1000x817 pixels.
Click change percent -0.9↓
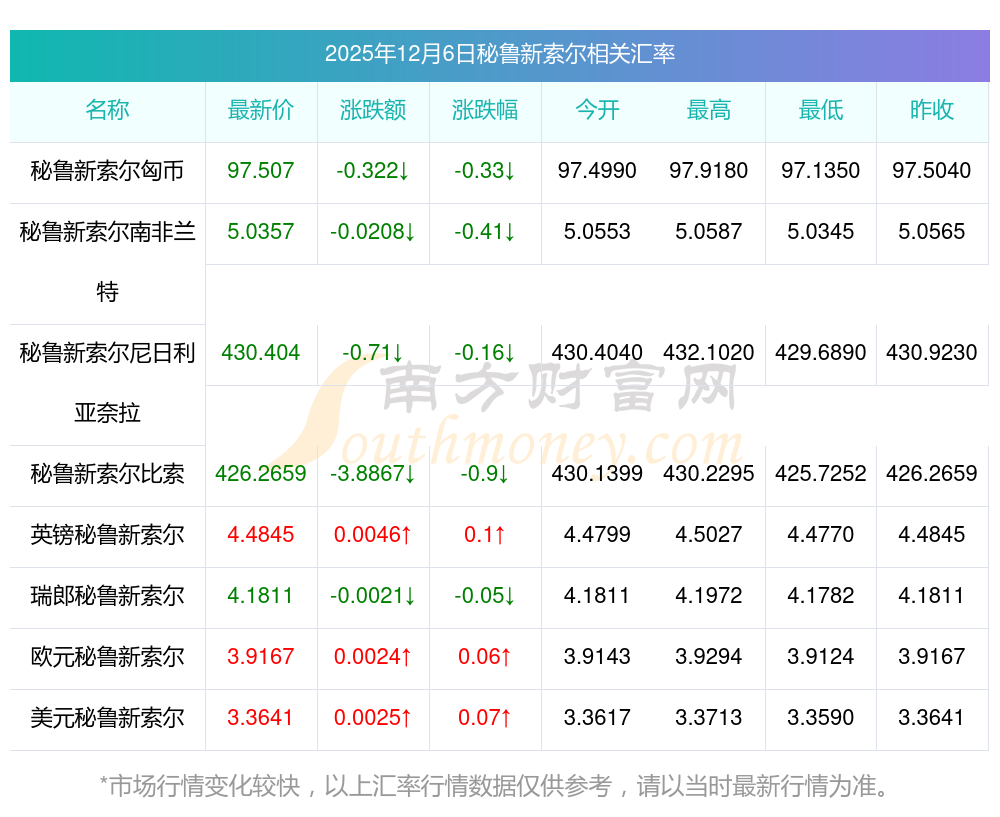click(x=485, y=474)
